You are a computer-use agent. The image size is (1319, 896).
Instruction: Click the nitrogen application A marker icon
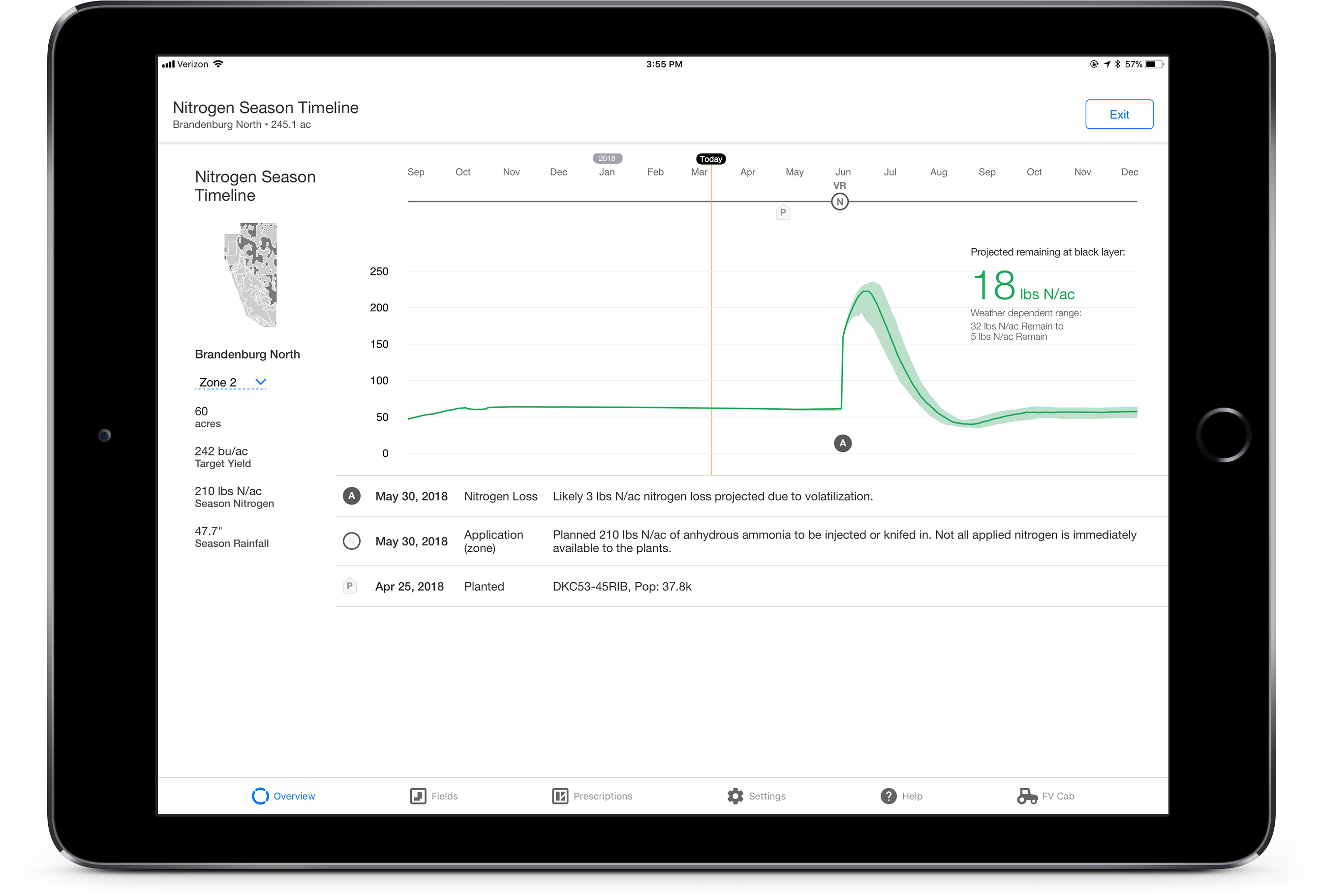coord(842,442)
